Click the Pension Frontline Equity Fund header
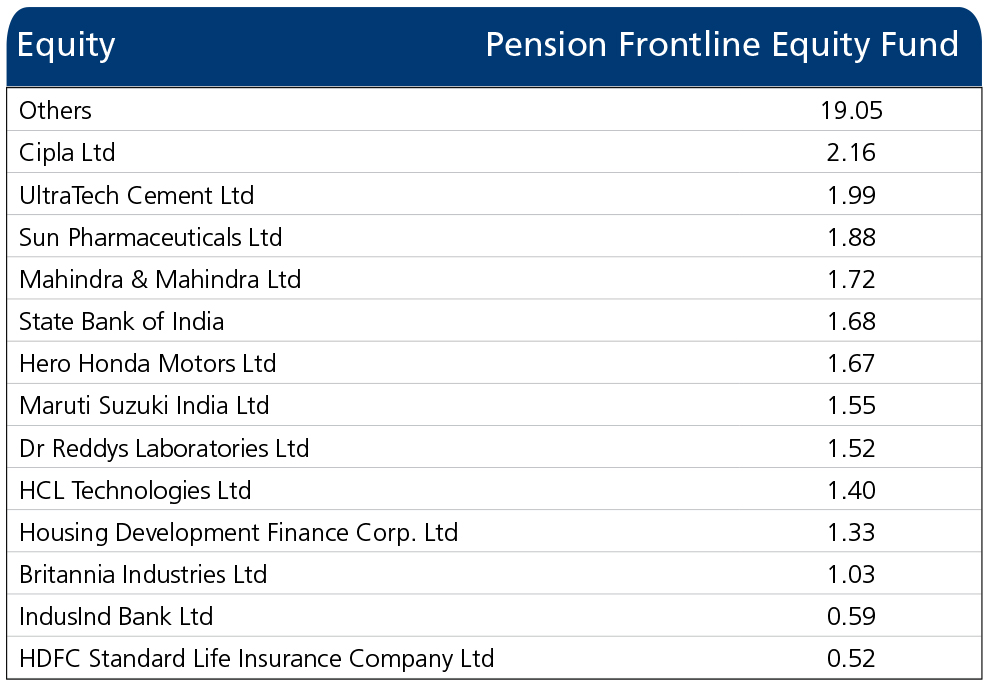This screenshot has width=990, height=691. [722, 45]
